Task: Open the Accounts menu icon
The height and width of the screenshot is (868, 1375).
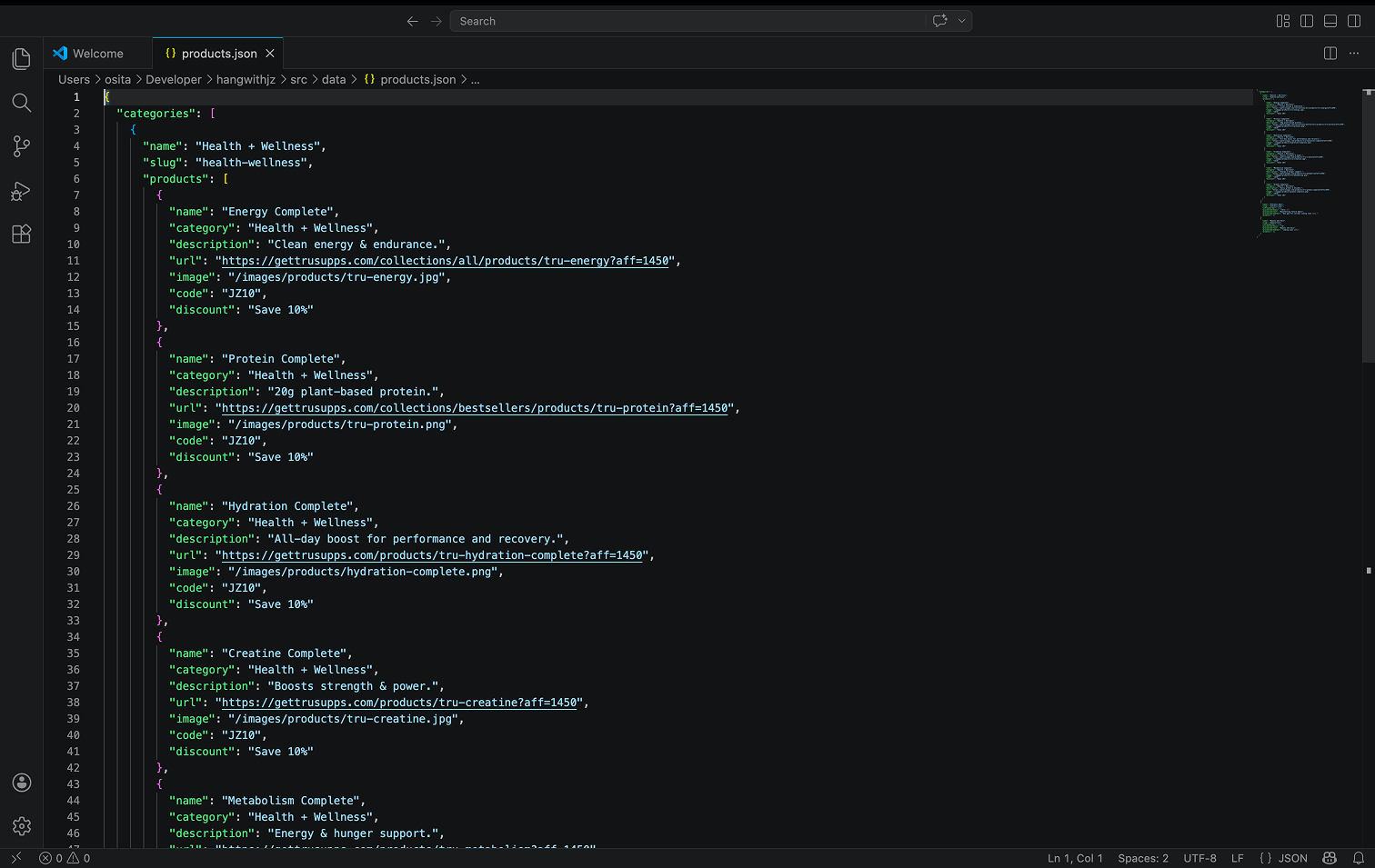Action: pyautogui.click(x=21, y=783)
